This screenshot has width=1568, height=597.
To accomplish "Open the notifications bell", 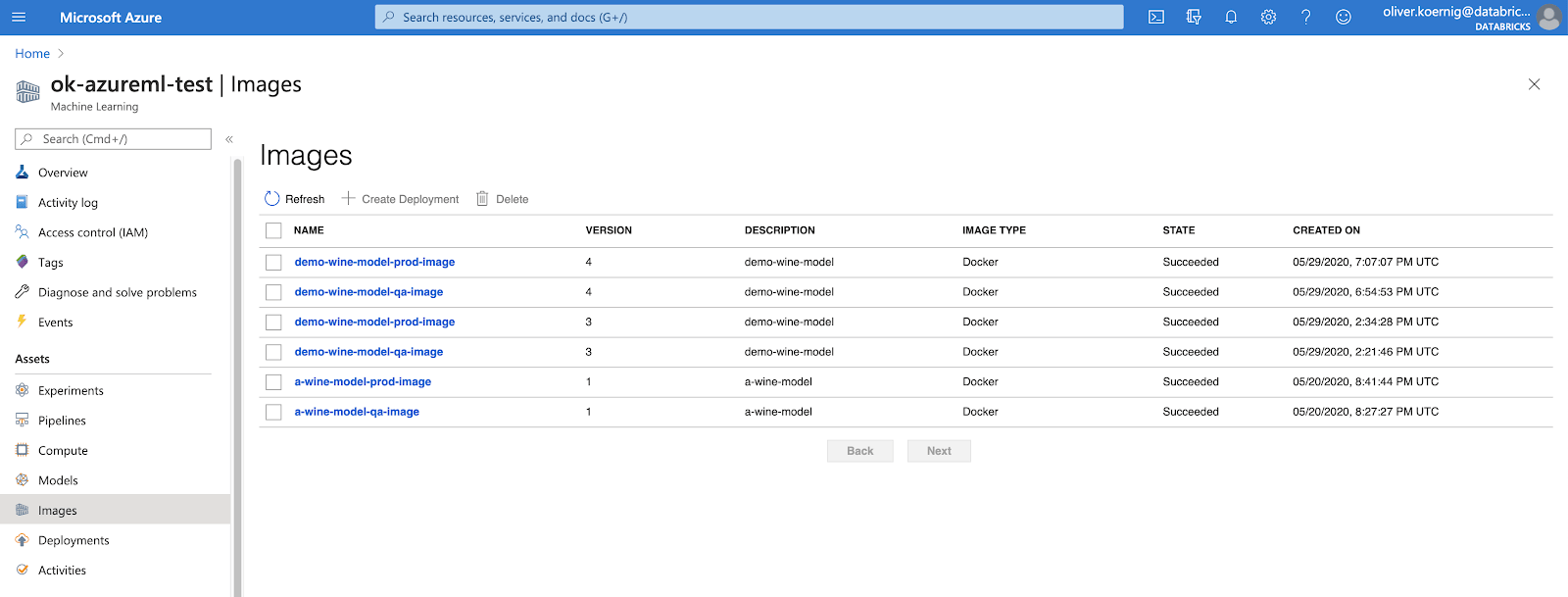I will point(1231,17).
